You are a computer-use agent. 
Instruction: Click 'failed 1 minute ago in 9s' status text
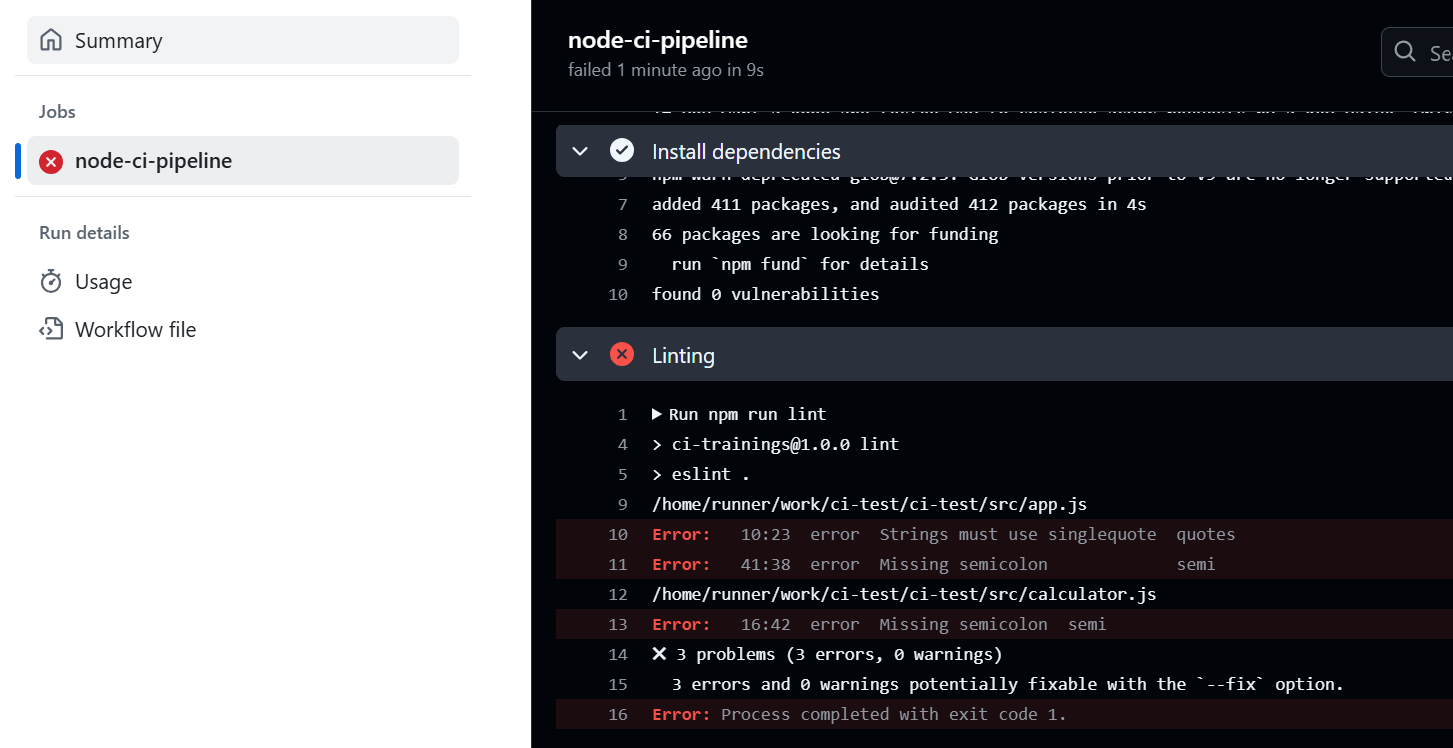[666, 70]
